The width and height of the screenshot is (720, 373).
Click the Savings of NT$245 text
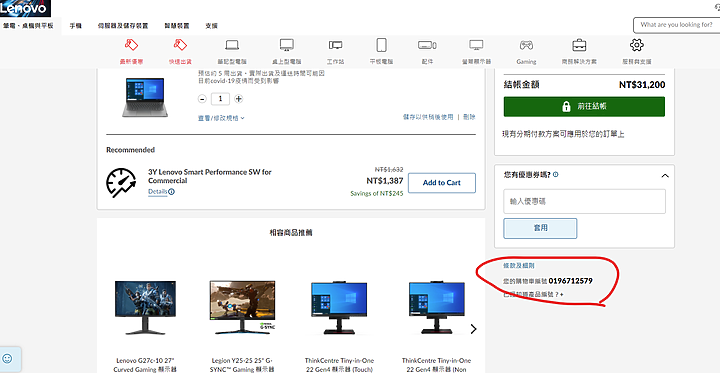[x=377, y=194]
